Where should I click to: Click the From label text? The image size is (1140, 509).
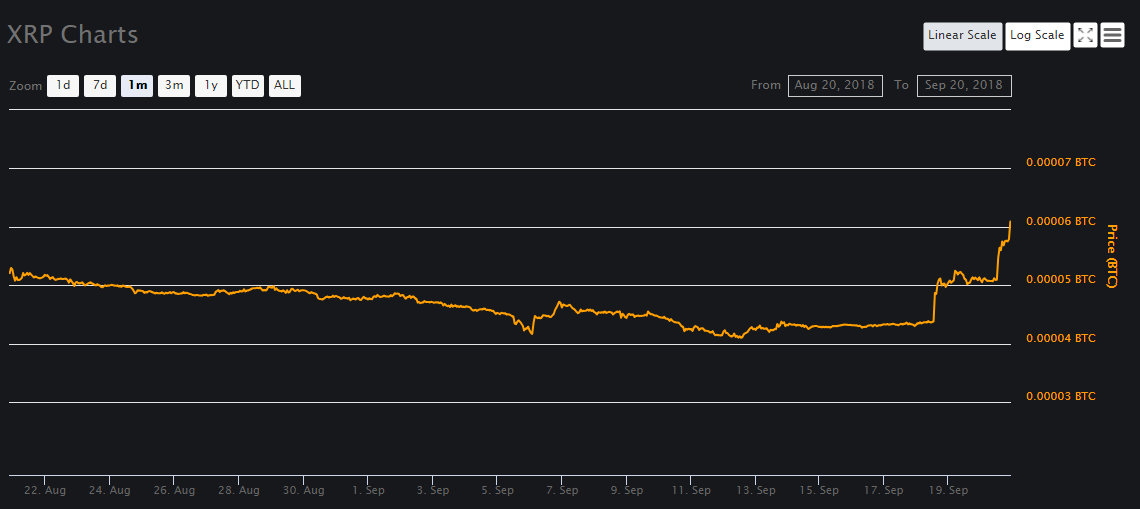(x=766, y=85)
